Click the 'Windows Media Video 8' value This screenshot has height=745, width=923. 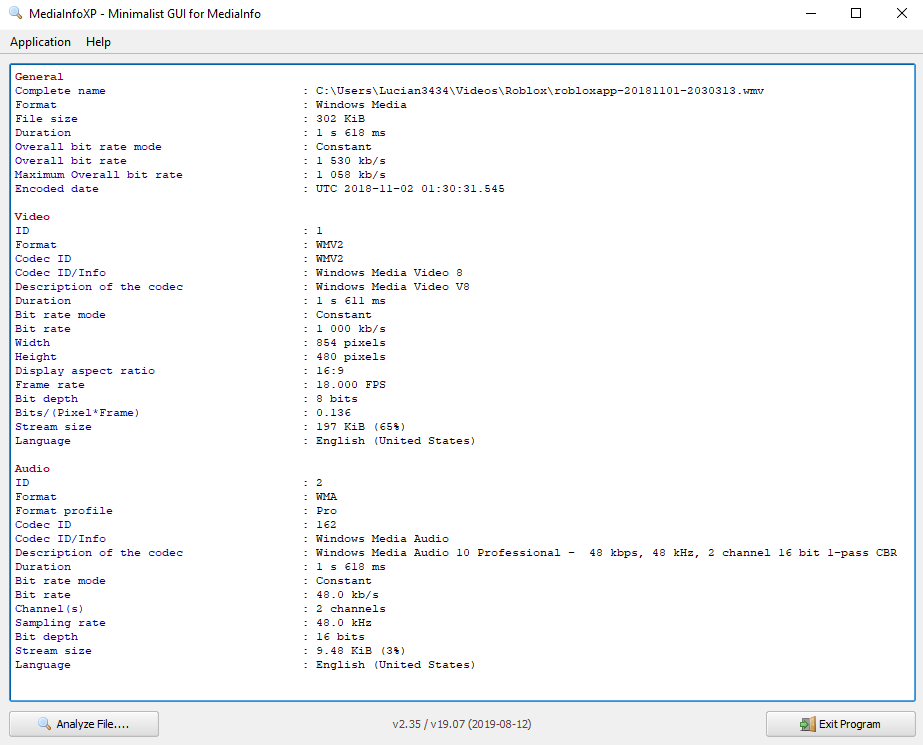pos(389,272)
